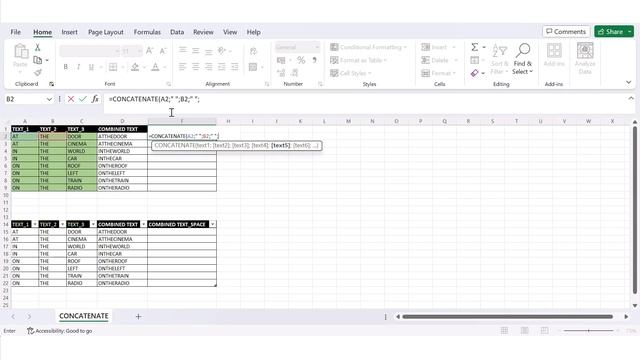Click the Format Painter brush icon
The height and width of the screenshot is (360, 640).
tap(38, 73)
